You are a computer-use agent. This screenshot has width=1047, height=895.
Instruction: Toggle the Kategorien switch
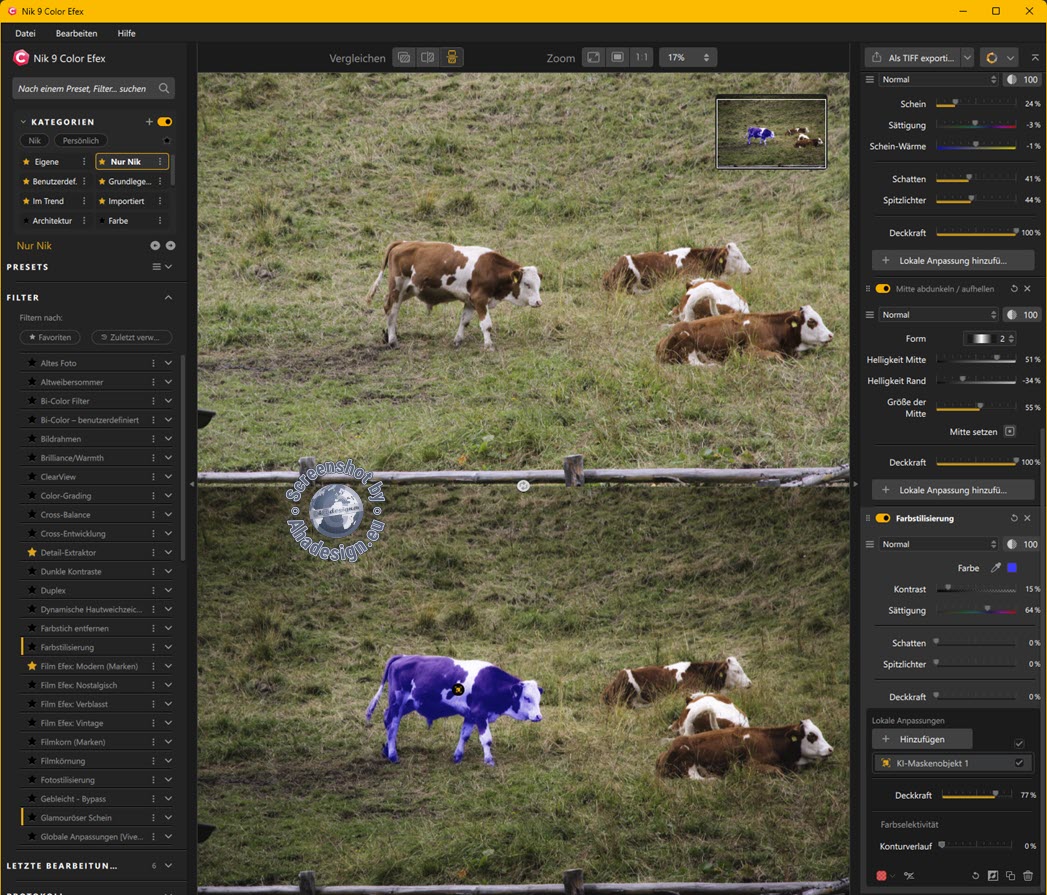(x=165, y=122)
